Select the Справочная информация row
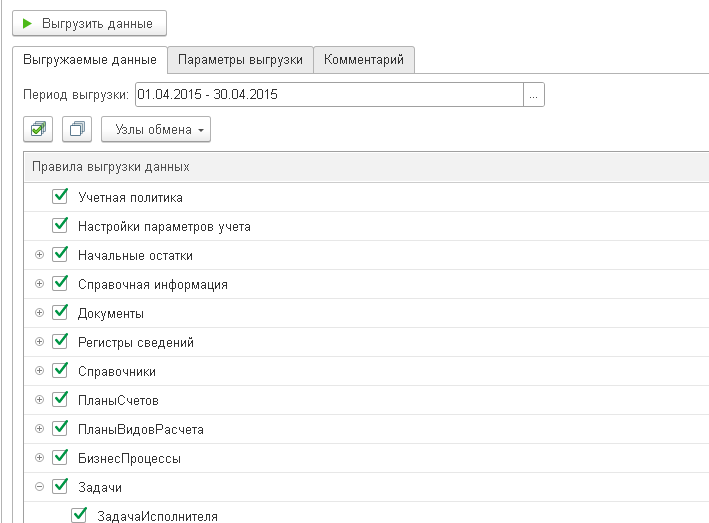The width and height of the screenshot is (709, 523). (366, 284)
